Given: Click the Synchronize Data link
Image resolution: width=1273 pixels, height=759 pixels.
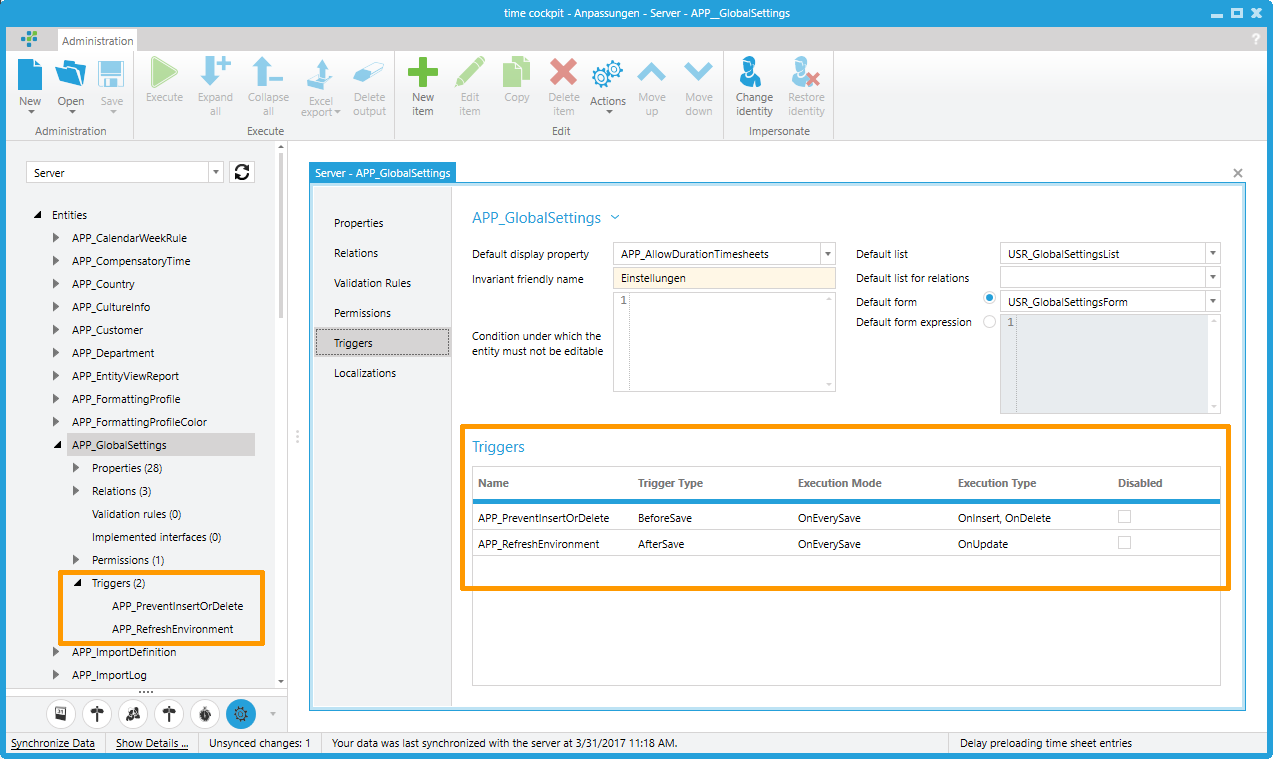Looking at the screenshot, I should pyautogui.click(x=53, y=743).
